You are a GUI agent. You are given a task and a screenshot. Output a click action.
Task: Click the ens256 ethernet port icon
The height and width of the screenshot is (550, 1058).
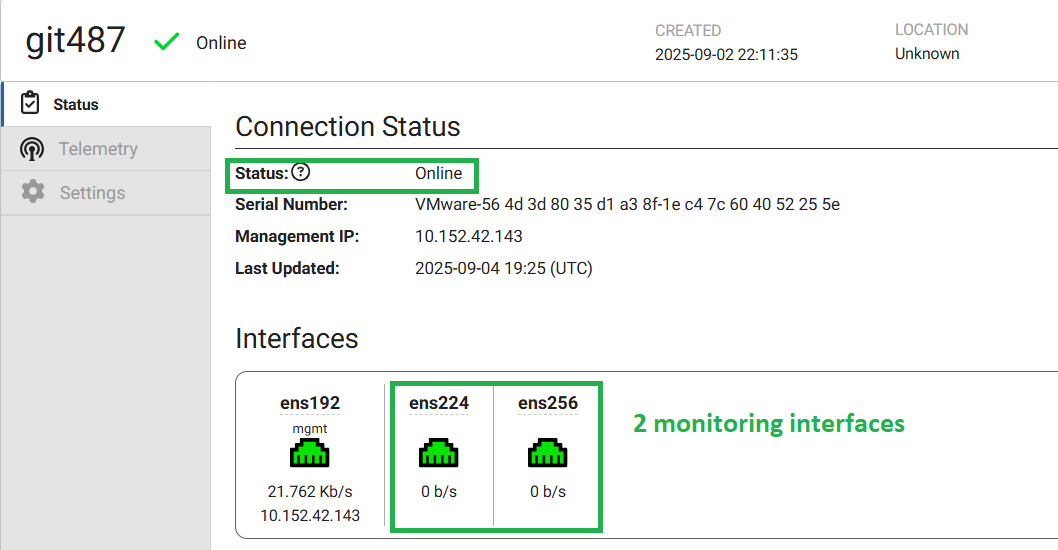548,455
